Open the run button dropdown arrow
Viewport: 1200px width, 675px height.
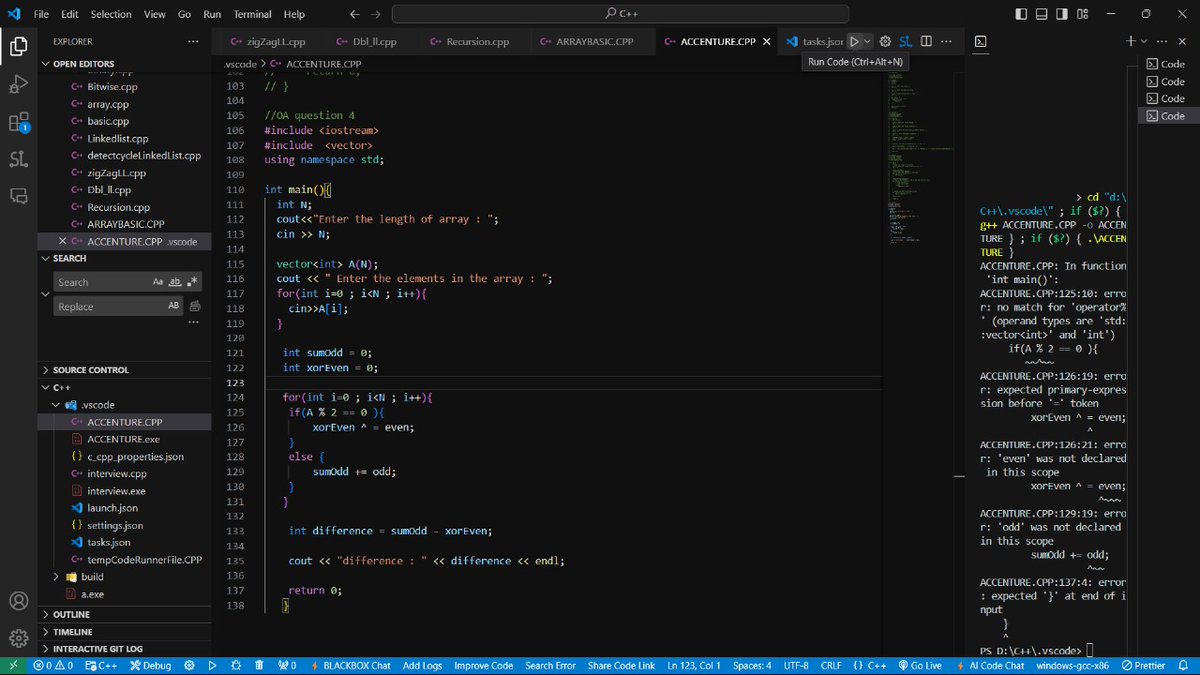[x=867, y=41]
